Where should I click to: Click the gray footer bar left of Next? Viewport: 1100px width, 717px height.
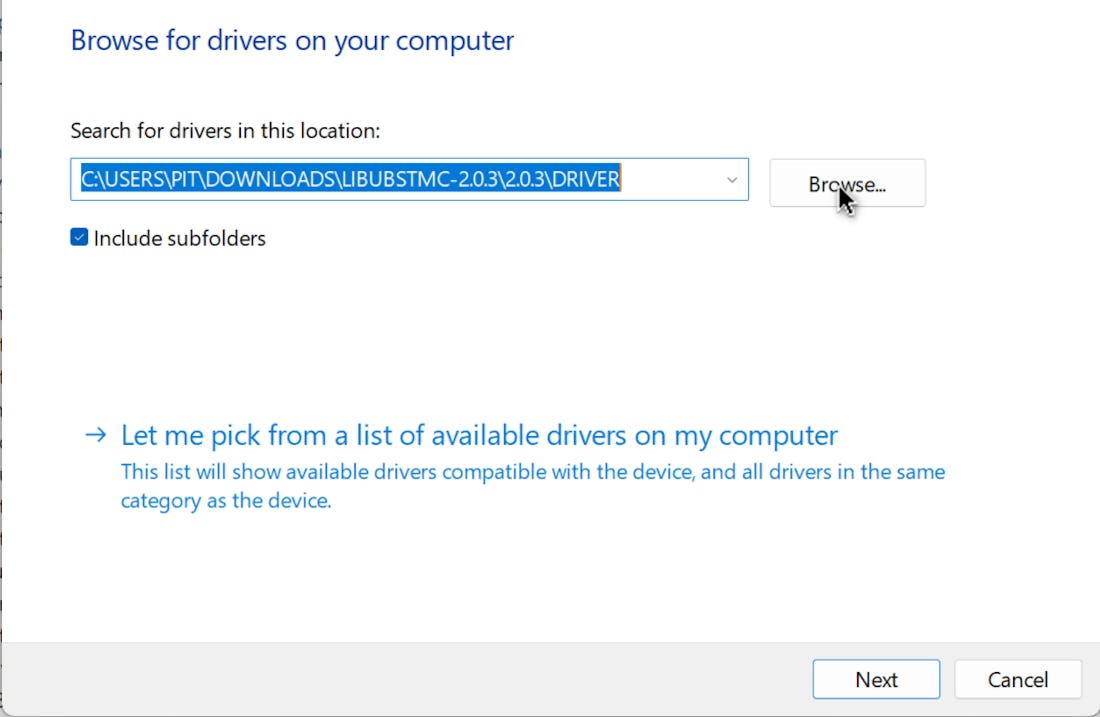click(400, 679)
